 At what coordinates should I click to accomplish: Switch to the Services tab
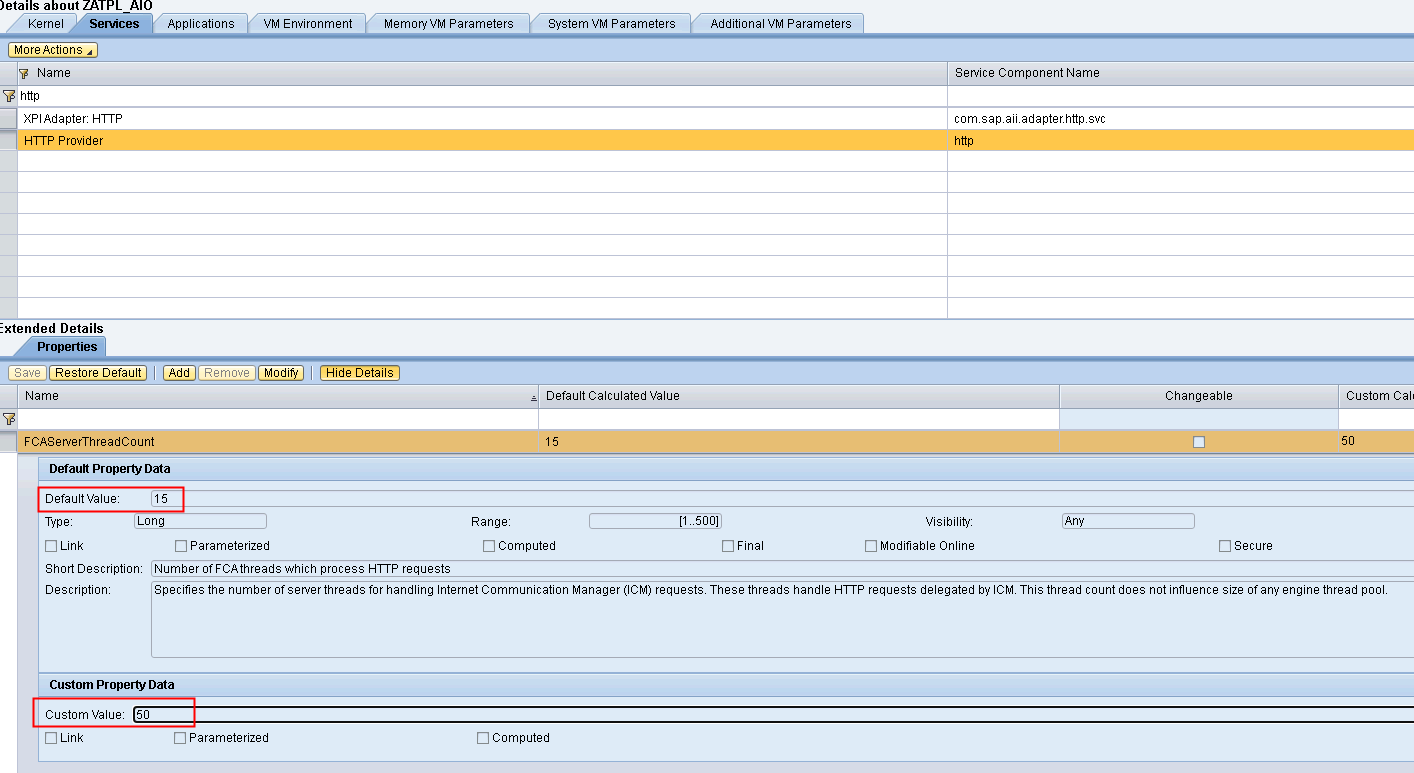(x=114, y=23)
